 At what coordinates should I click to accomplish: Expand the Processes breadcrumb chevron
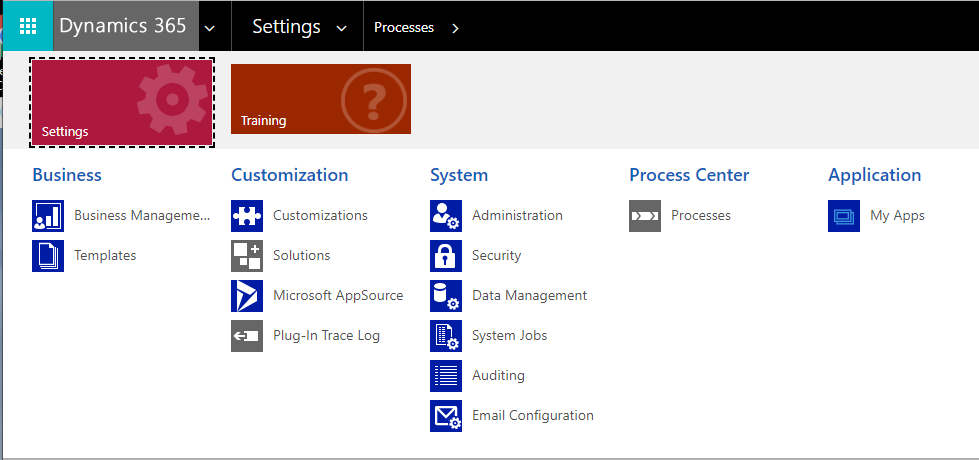(x=456, y=28)
